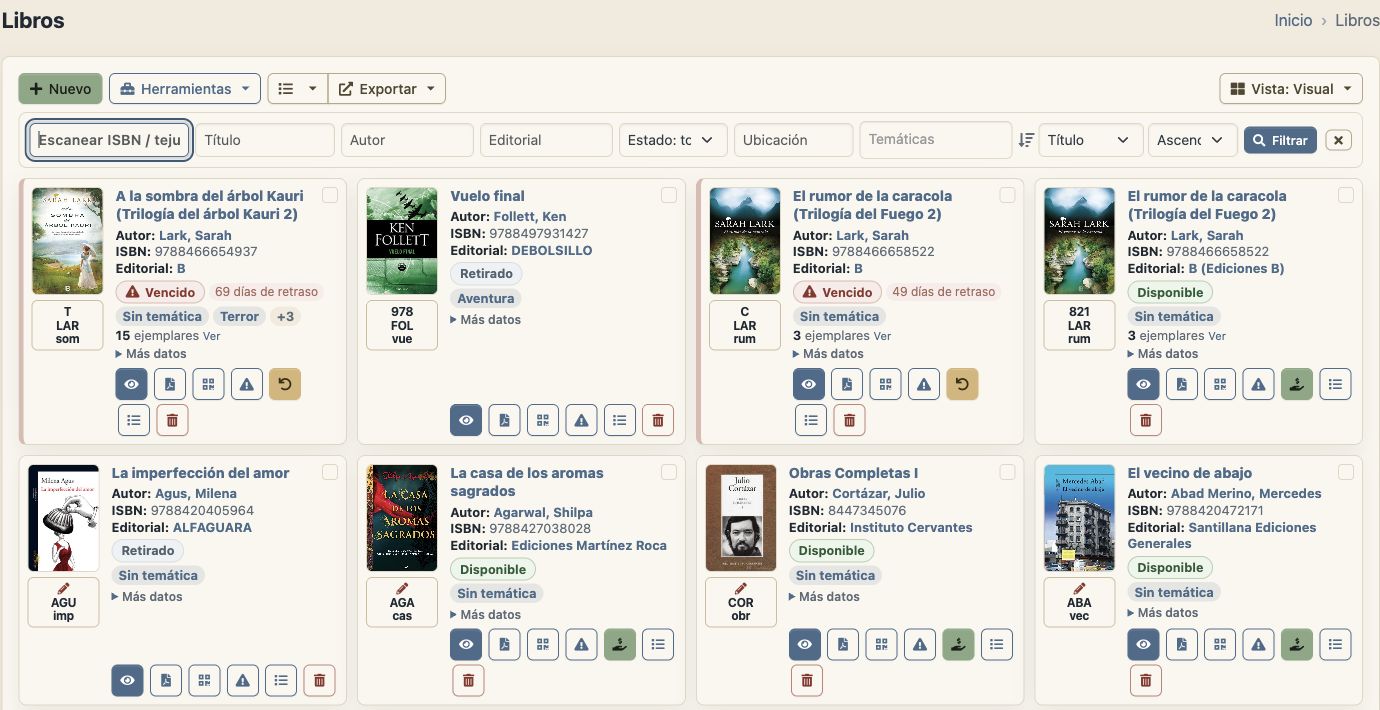Click the return arrow icon on the overdue 'El rumor de la caracola' card
The image size is (1380, 710).
point(962,384)
